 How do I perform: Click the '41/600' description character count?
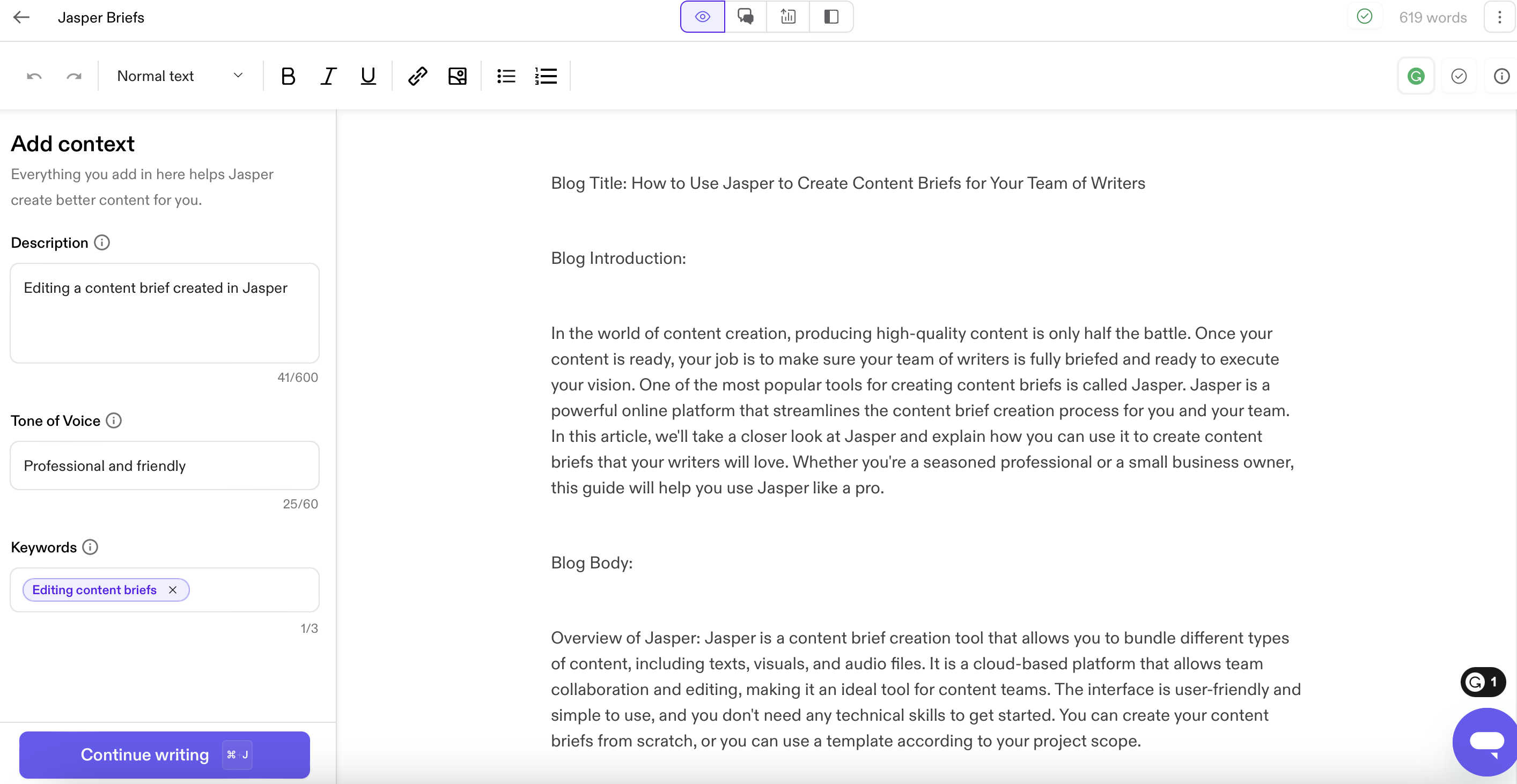297,378
